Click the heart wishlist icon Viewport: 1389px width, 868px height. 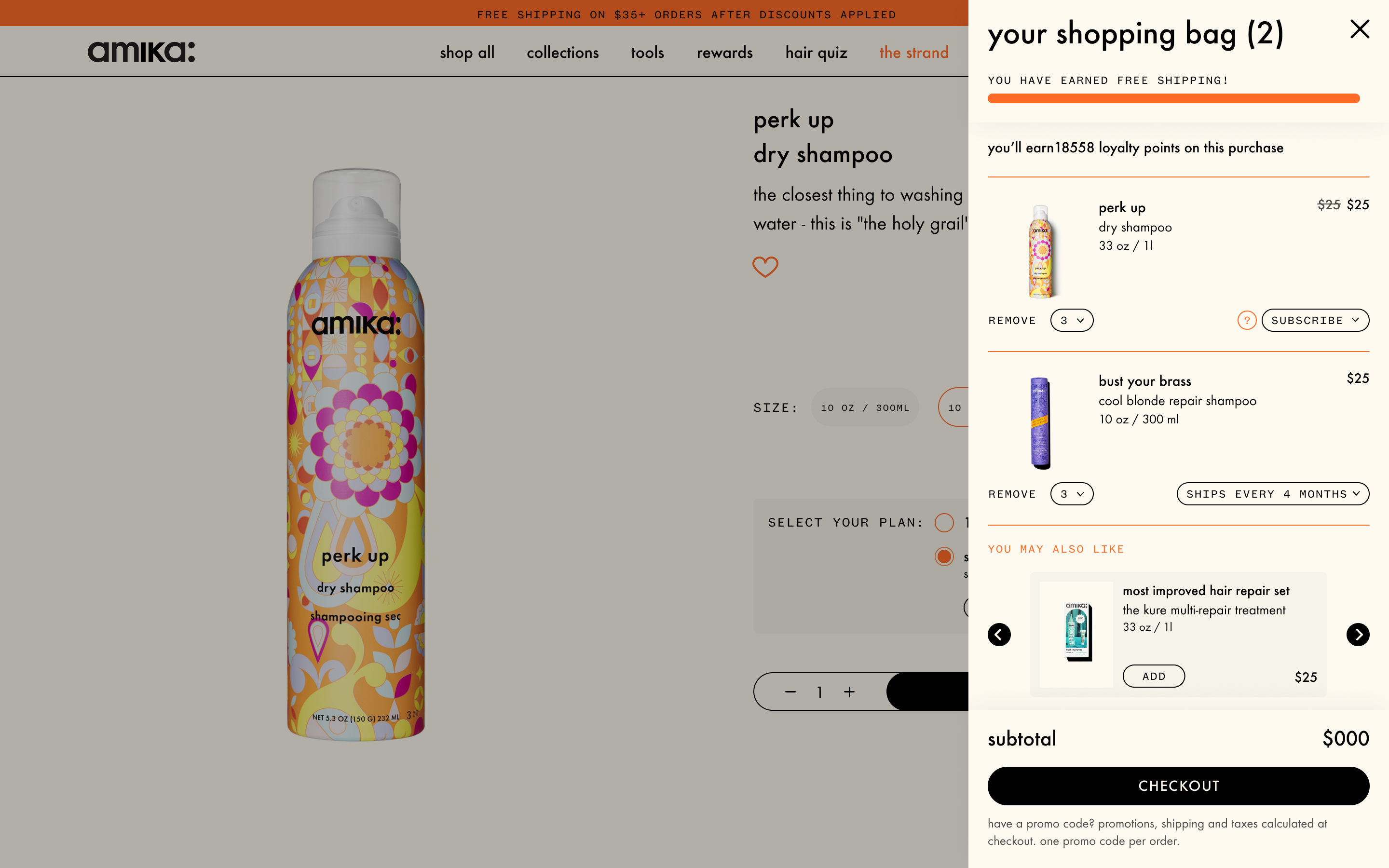765,266
